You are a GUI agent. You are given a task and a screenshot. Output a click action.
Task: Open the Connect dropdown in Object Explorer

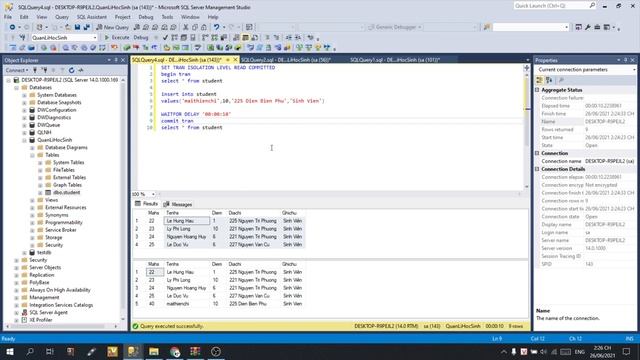point(17,70)
